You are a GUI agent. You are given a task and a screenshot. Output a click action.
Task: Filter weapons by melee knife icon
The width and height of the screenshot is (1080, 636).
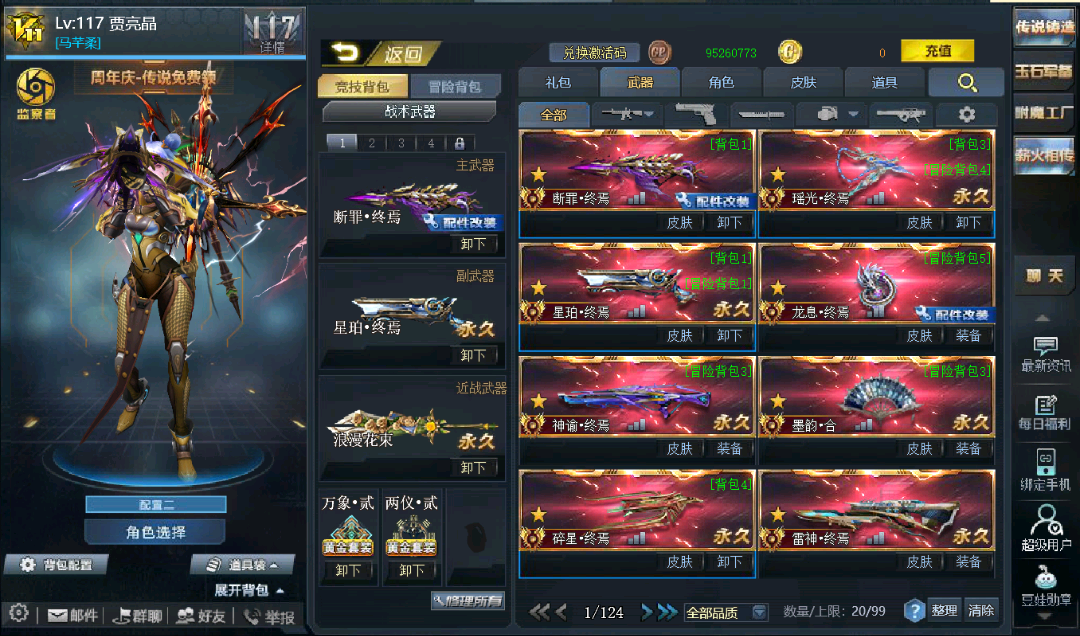tap(760, 114)
